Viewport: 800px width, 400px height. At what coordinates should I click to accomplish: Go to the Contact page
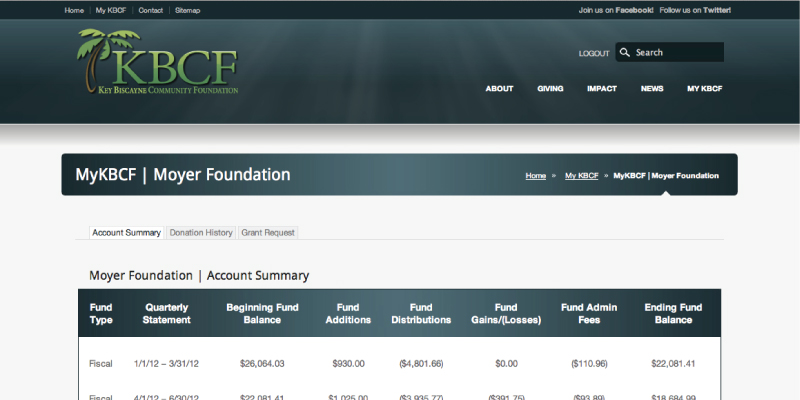click(151, 10)
